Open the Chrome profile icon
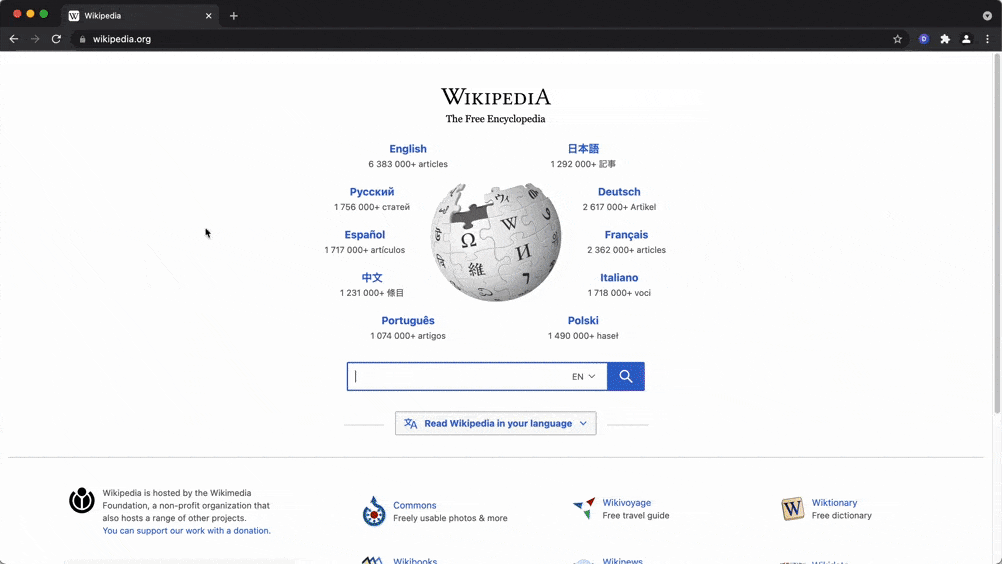Image resolution: width=1002 pixels, height=564 pixels. 966,39
